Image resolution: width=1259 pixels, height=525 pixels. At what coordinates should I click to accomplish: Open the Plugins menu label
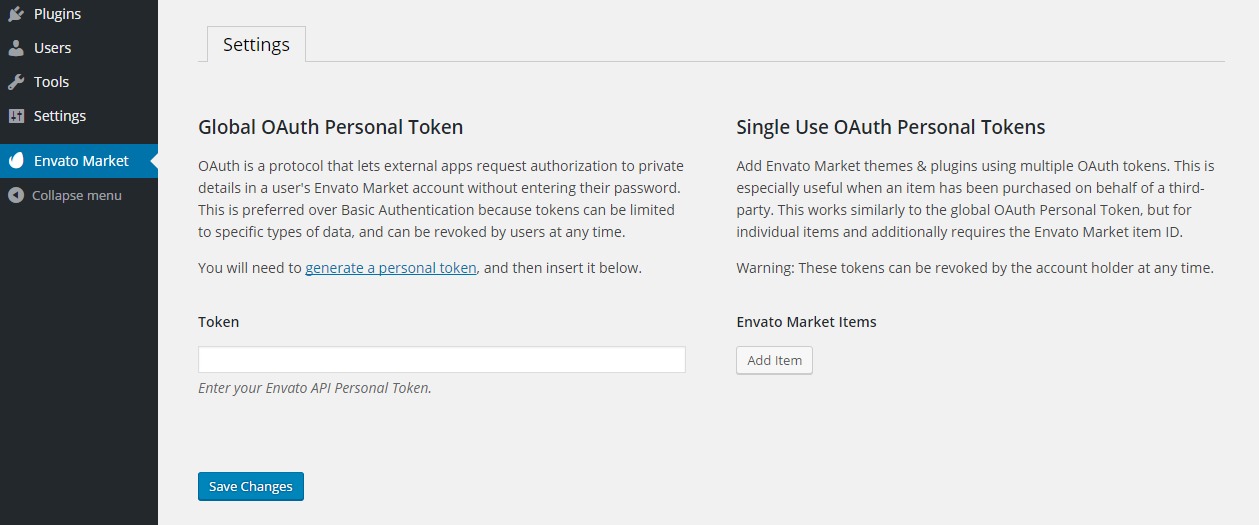pyautogui.click(x=57, y=14)
